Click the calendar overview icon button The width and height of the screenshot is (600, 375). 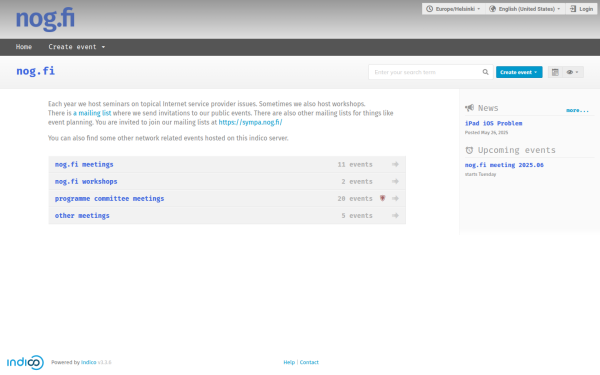[x=555, y=72]
